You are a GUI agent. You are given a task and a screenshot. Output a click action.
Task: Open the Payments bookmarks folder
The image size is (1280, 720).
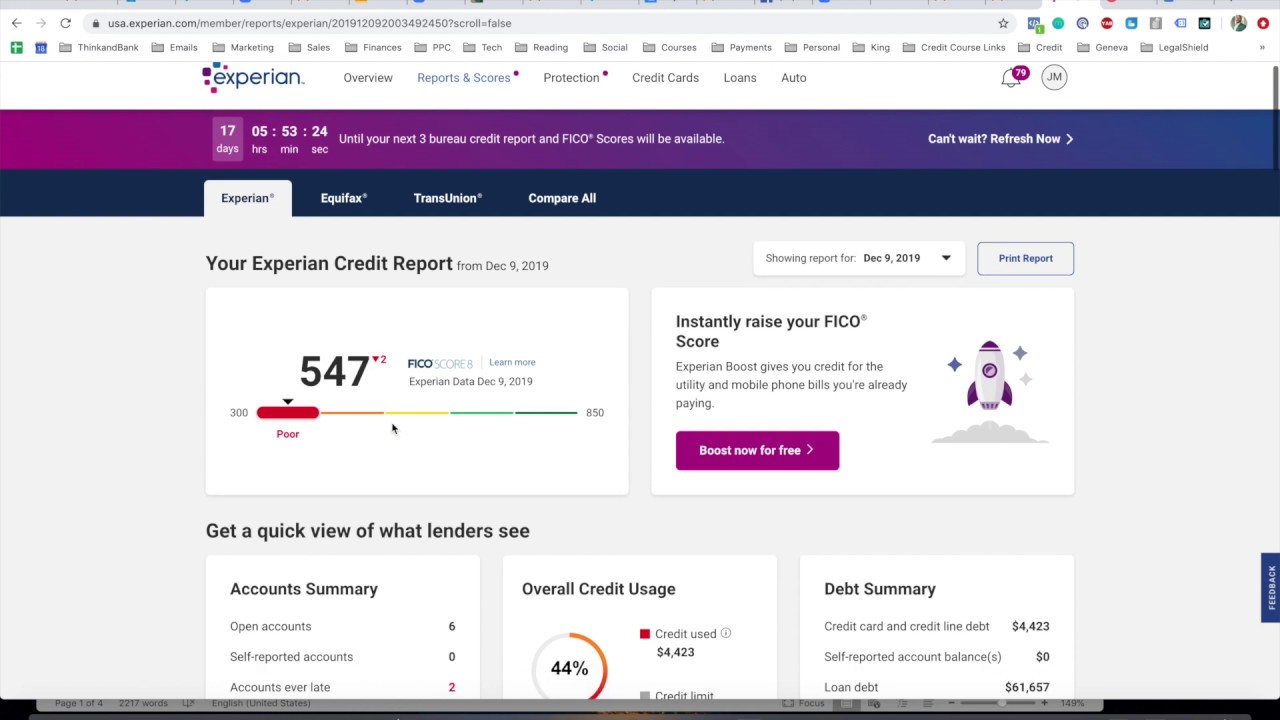741,47
